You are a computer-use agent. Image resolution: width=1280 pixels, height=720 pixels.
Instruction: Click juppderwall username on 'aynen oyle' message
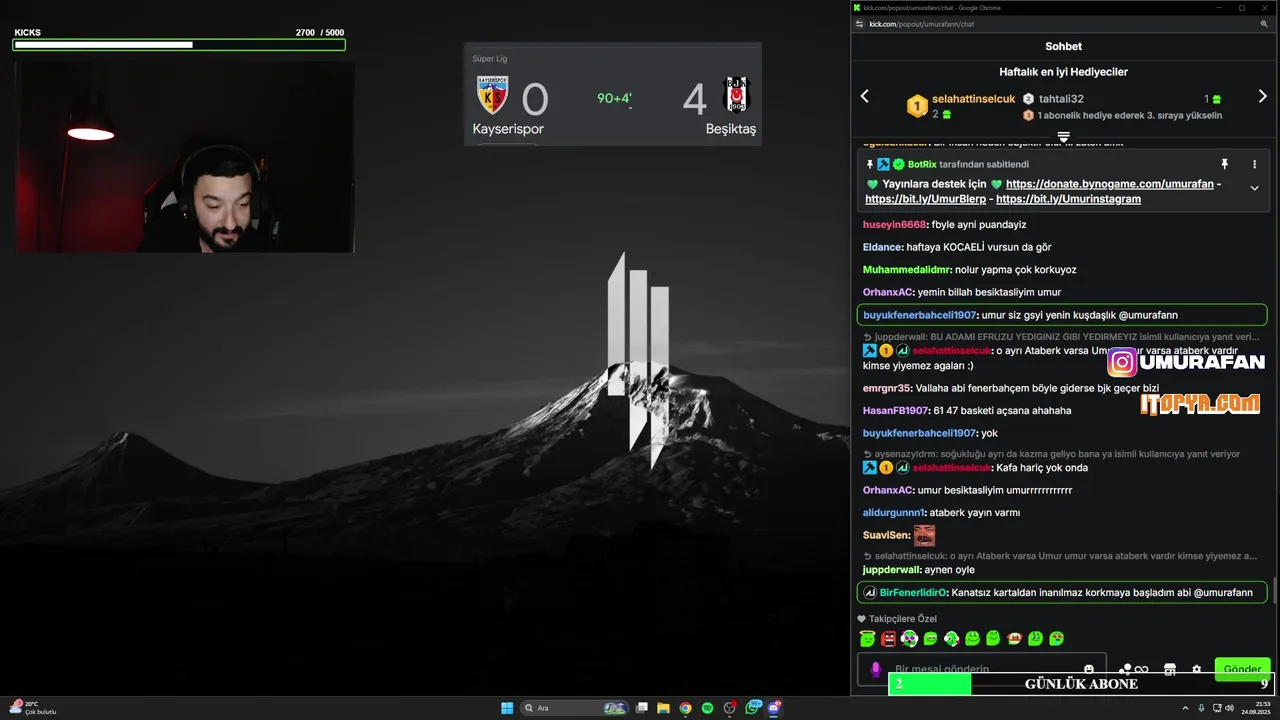(x=891, y=570)
